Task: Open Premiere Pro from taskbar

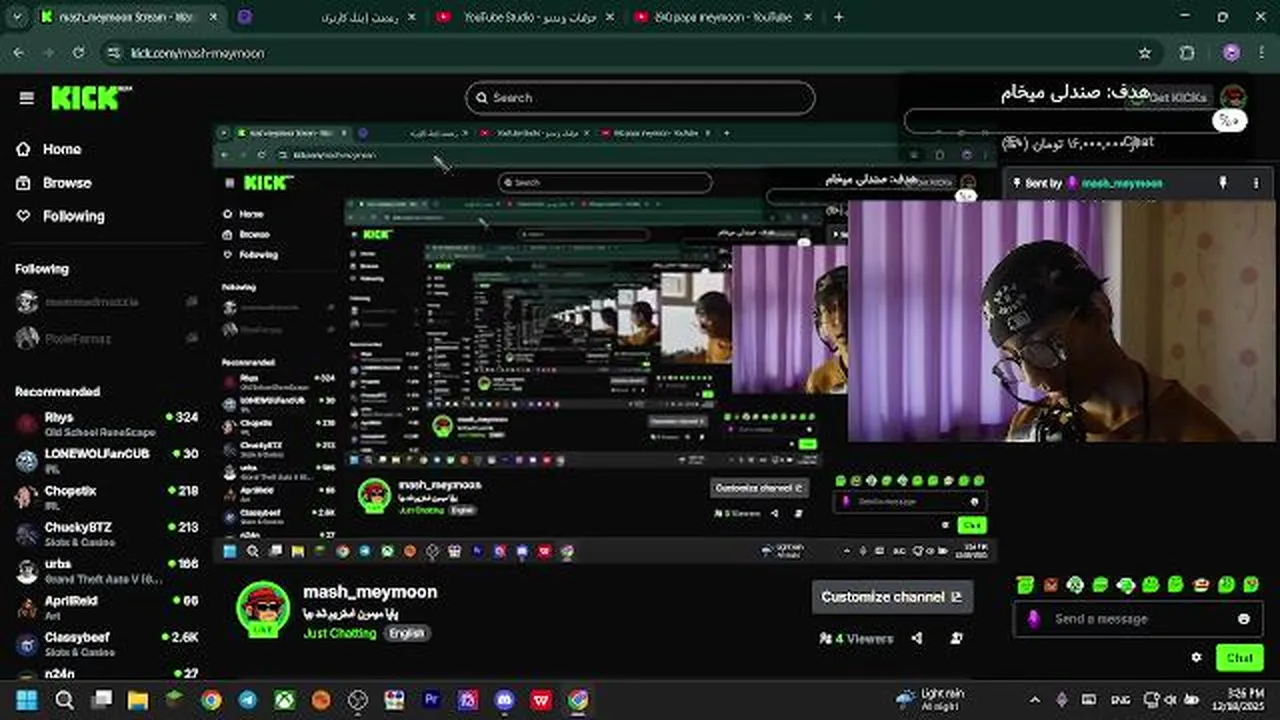Action: (x=431, y=699)
